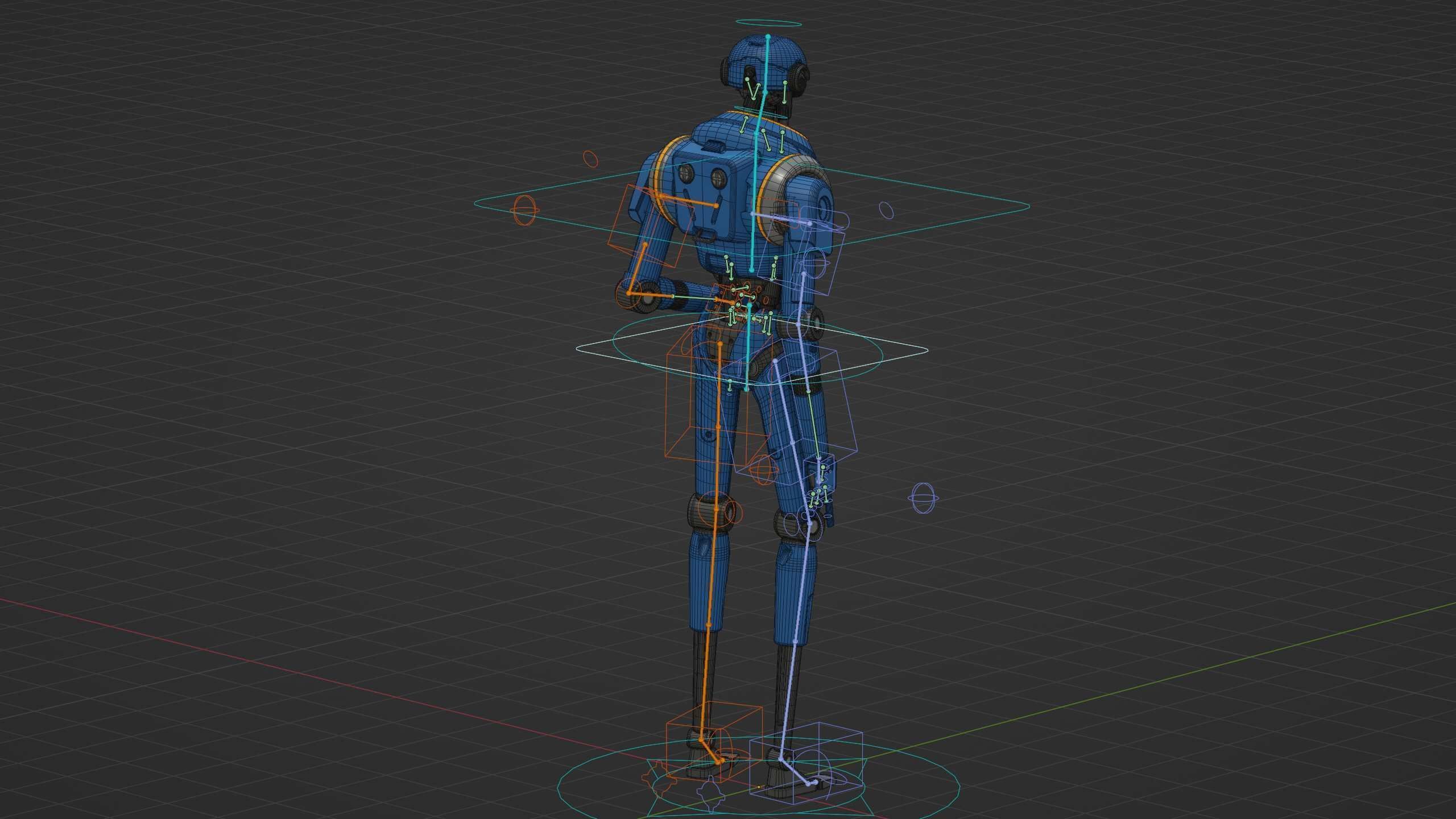Screen dimensions: 1456x819
Task: Select the teal halo ring above the head
Action: tap(768, 23)
